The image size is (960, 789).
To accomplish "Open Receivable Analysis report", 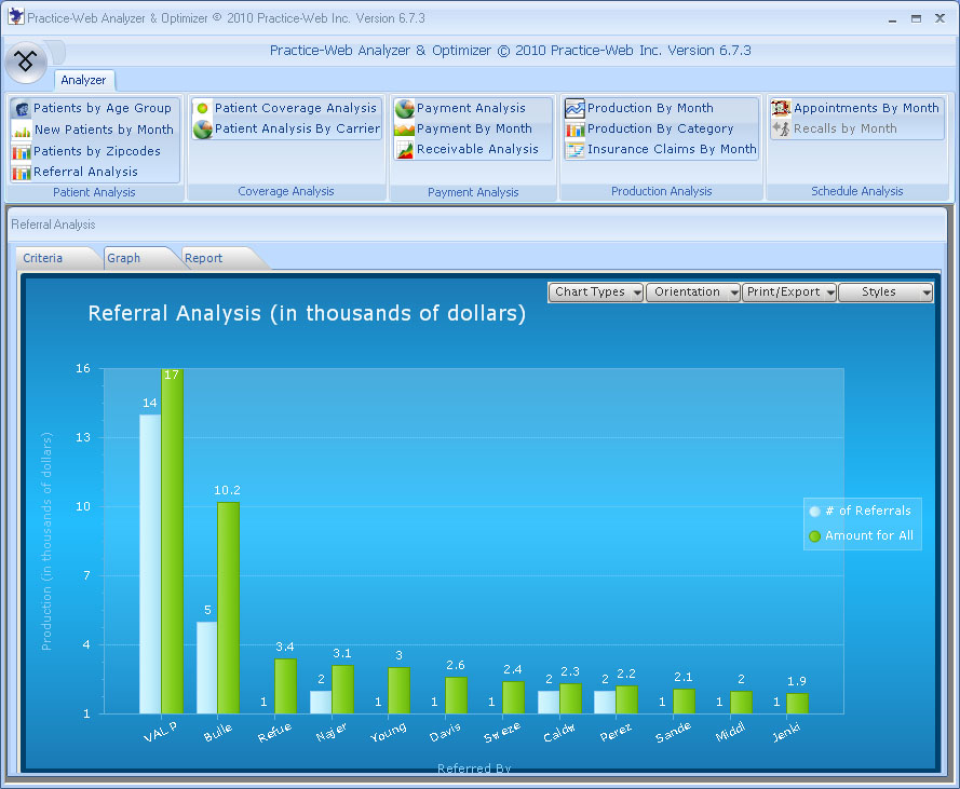I will tap(478, 149).
